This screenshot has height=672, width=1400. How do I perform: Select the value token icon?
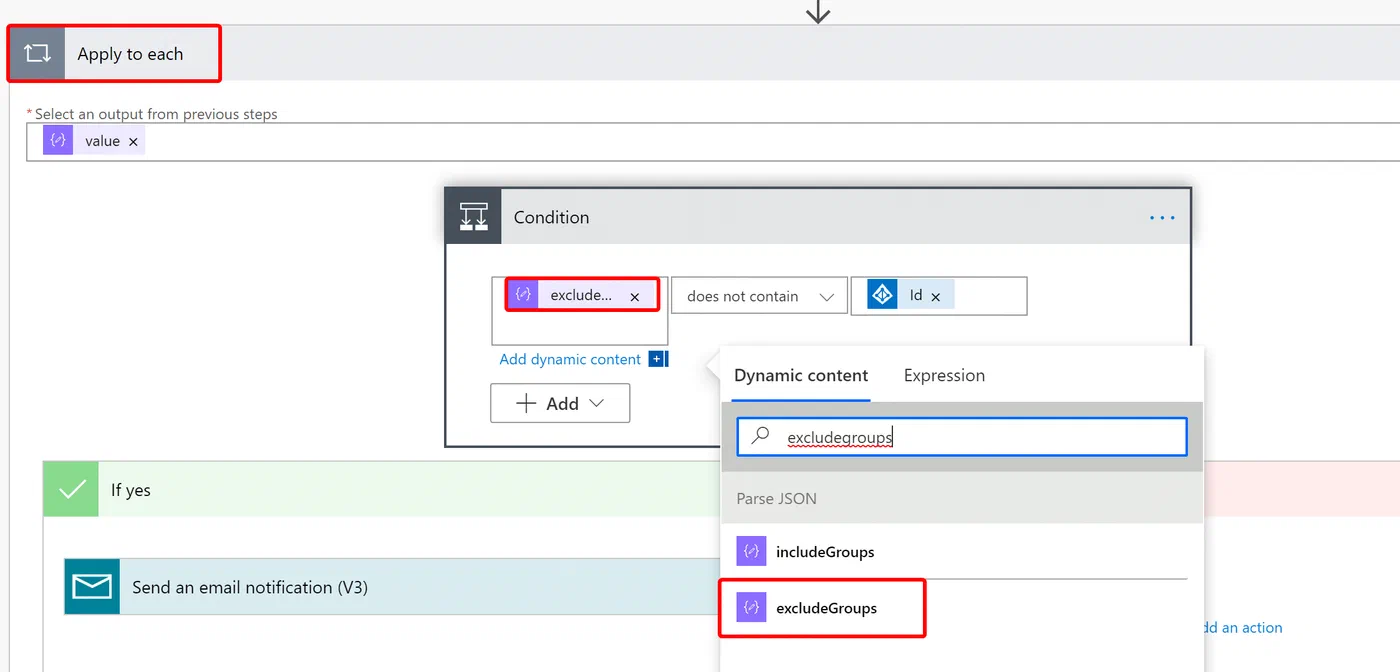[58, 141]
